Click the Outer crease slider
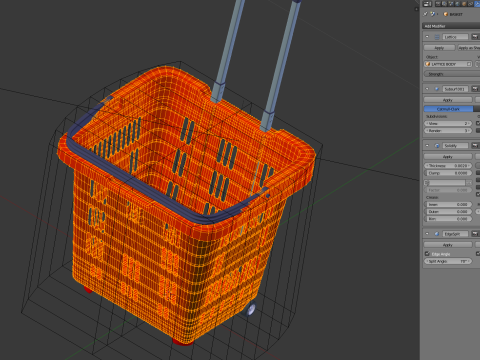Image resolution: width=480 pixels, height=360 pixels. (x=448, y=212)
